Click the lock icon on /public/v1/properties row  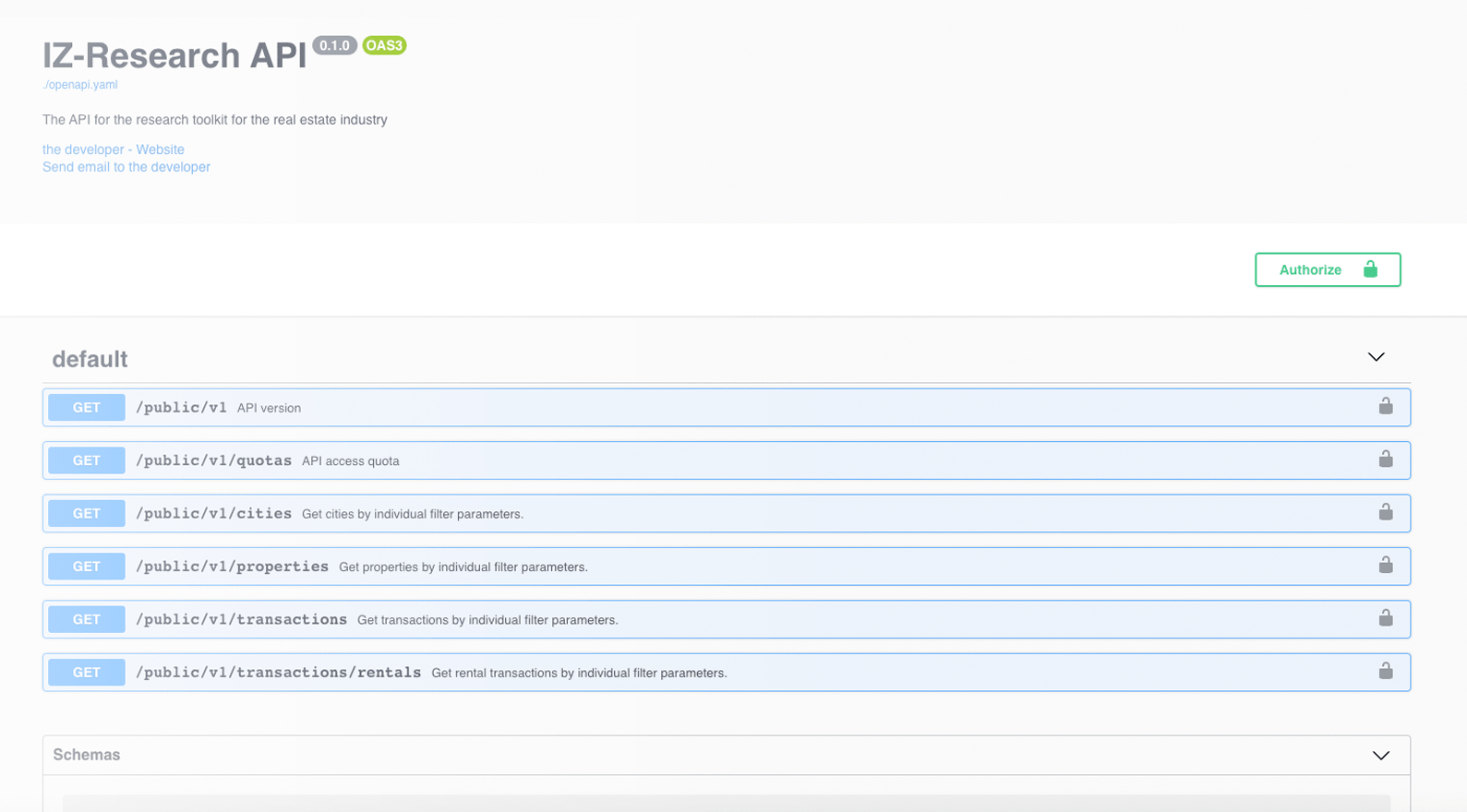pyautogui.click(x=1386, y=565)
